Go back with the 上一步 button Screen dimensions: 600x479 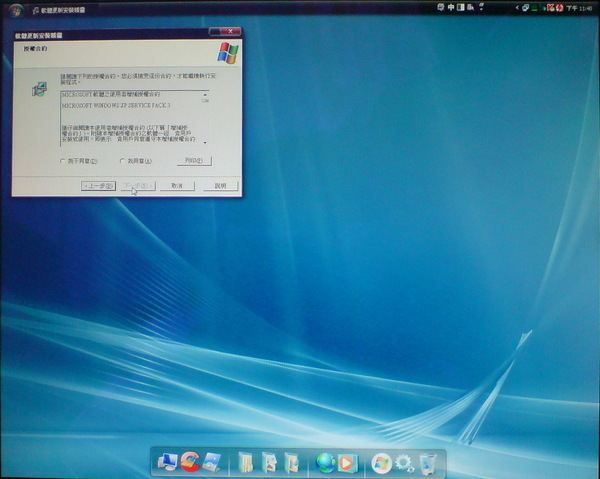point(98,186)
